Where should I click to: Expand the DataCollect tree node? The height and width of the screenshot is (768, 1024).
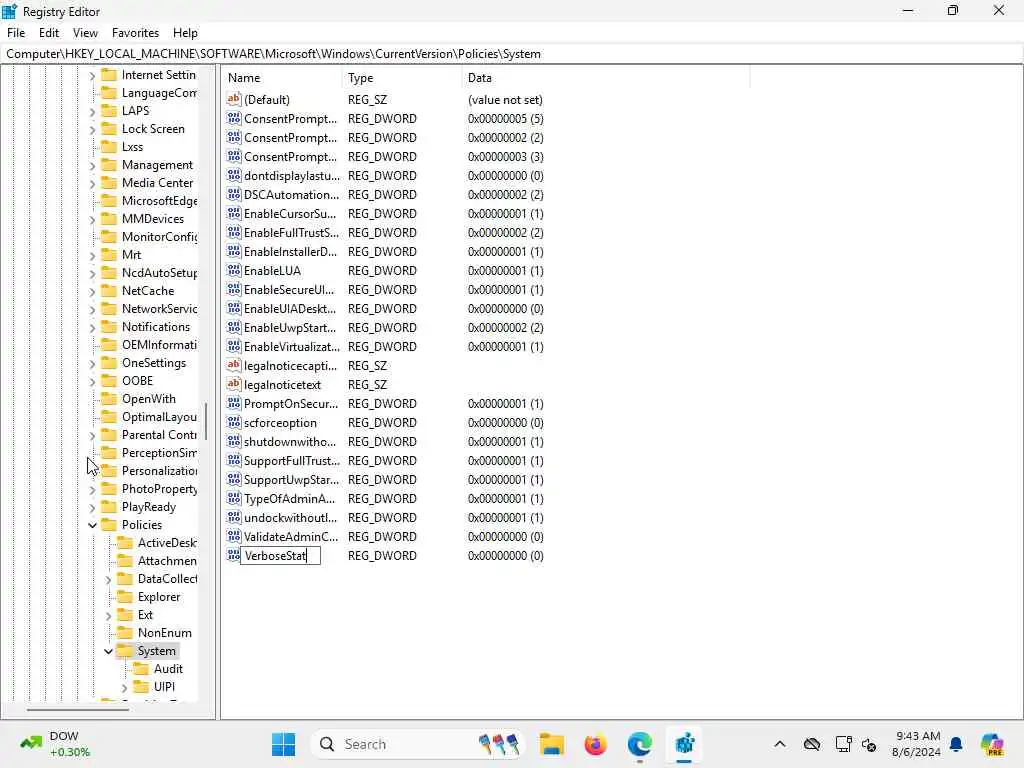point(108,579)
